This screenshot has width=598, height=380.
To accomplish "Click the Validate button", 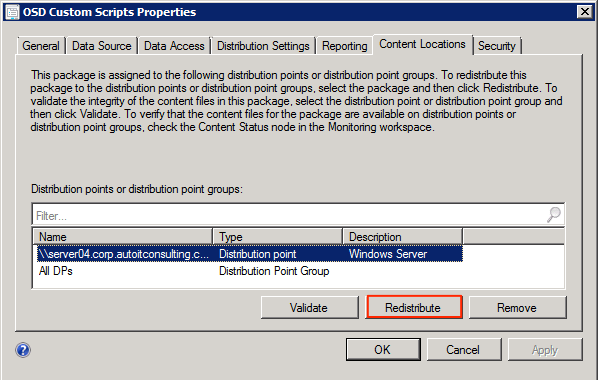I will tap(309, 308).
